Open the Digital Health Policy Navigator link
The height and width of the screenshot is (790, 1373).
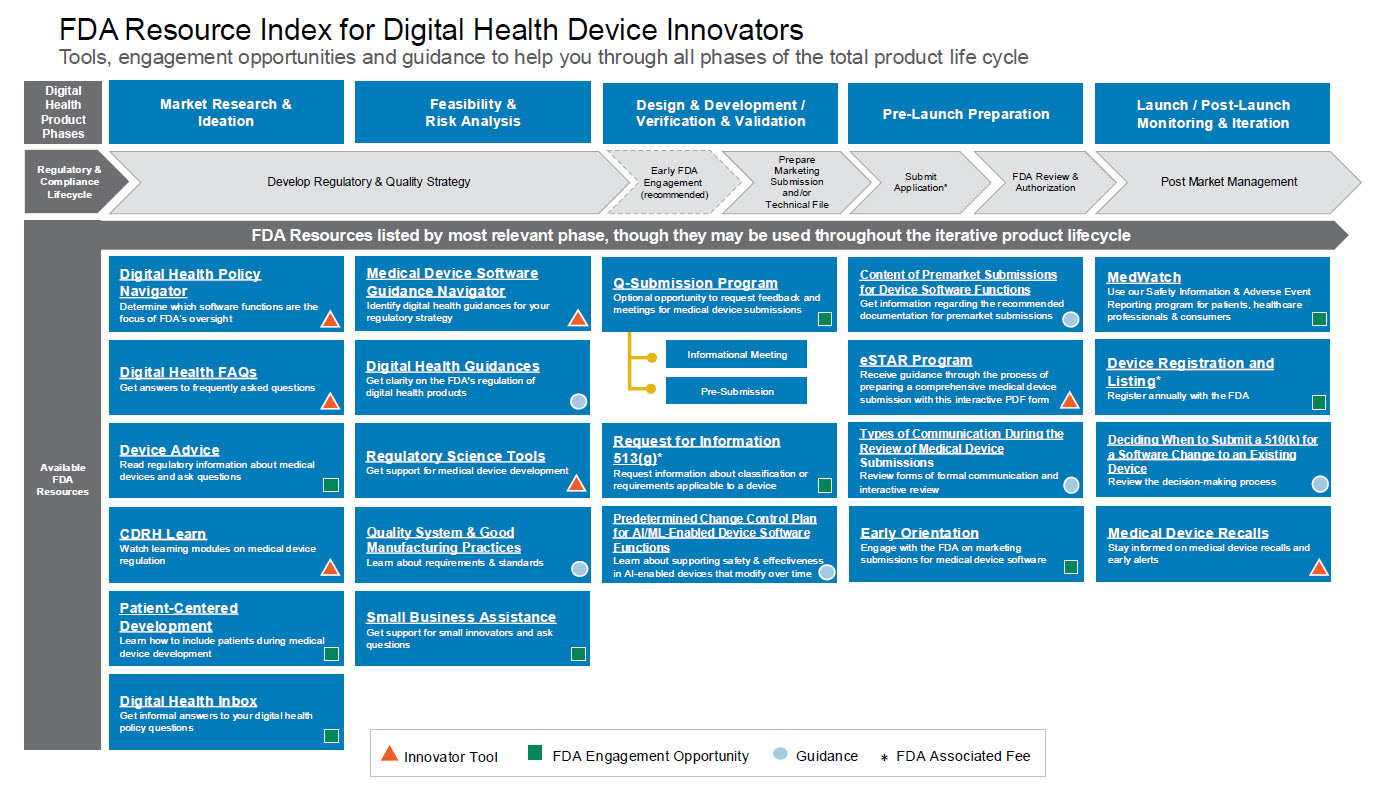point(190,283)
